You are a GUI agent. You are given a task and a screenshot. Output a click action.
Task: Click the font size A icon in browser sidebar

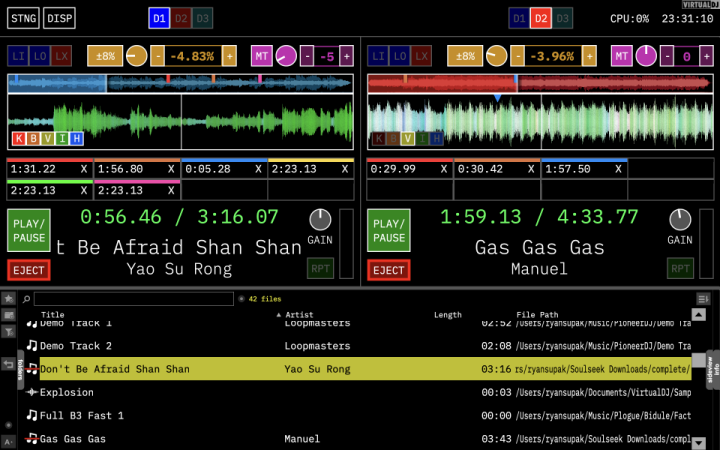coord(9,442)
